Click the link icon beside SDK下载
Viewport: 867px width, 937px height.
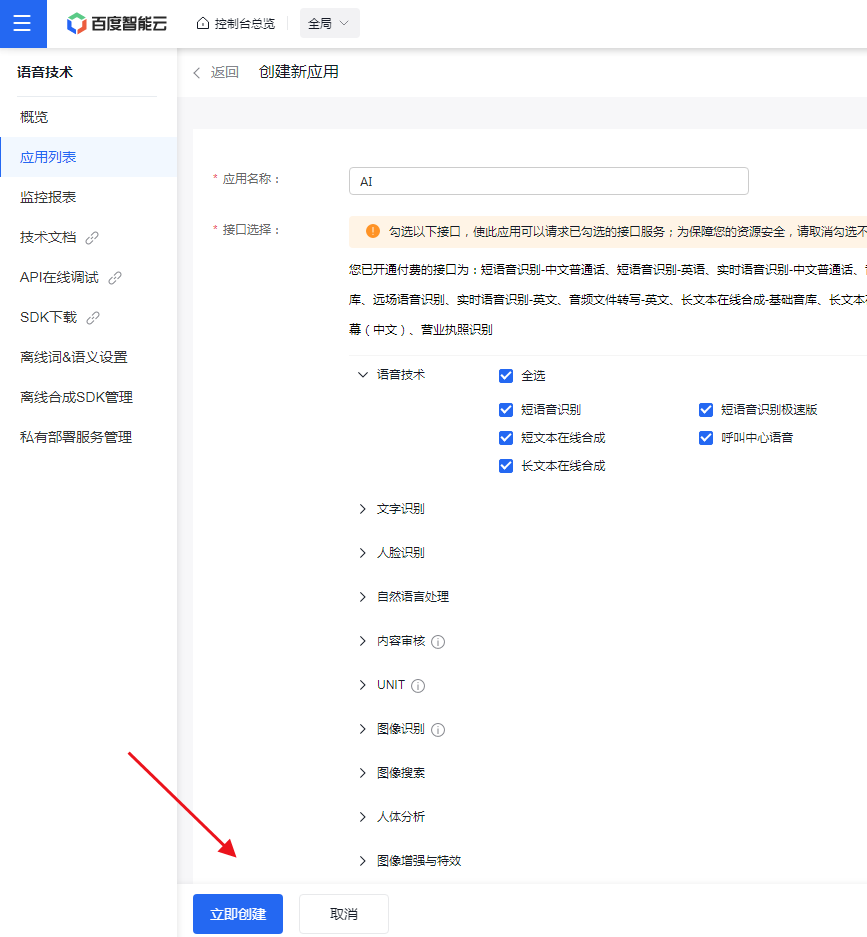click(93, 318)
